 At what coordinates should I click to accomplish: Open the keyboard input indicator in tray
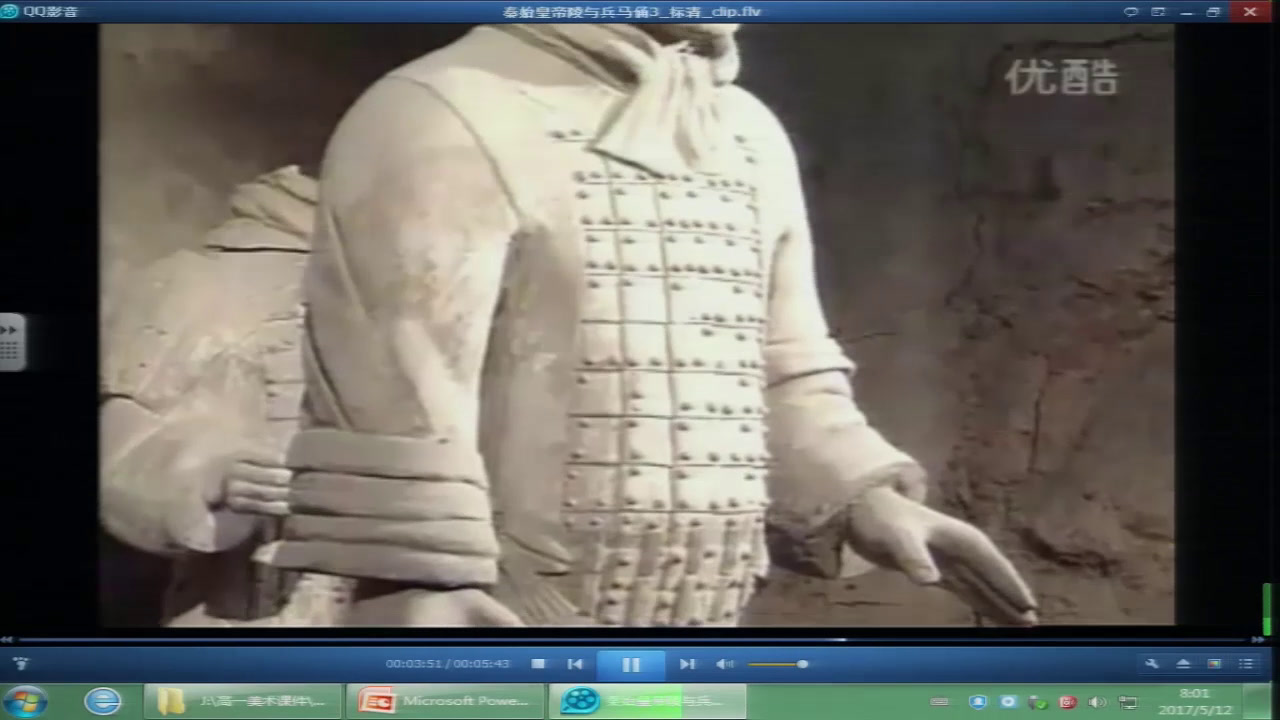(x=938, y=702)
